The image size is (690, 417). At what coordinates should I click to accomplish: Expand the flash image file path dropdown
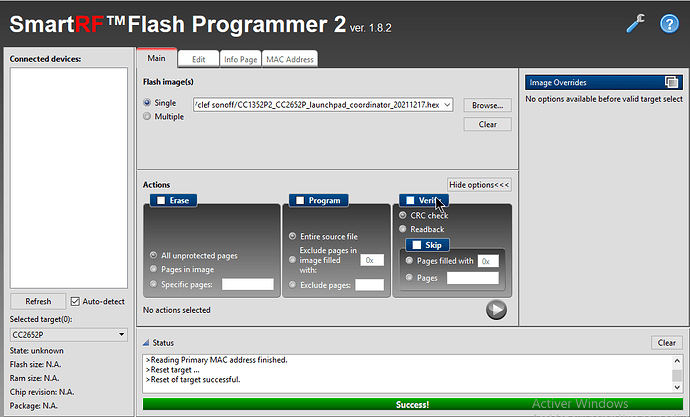click(447, 105)
